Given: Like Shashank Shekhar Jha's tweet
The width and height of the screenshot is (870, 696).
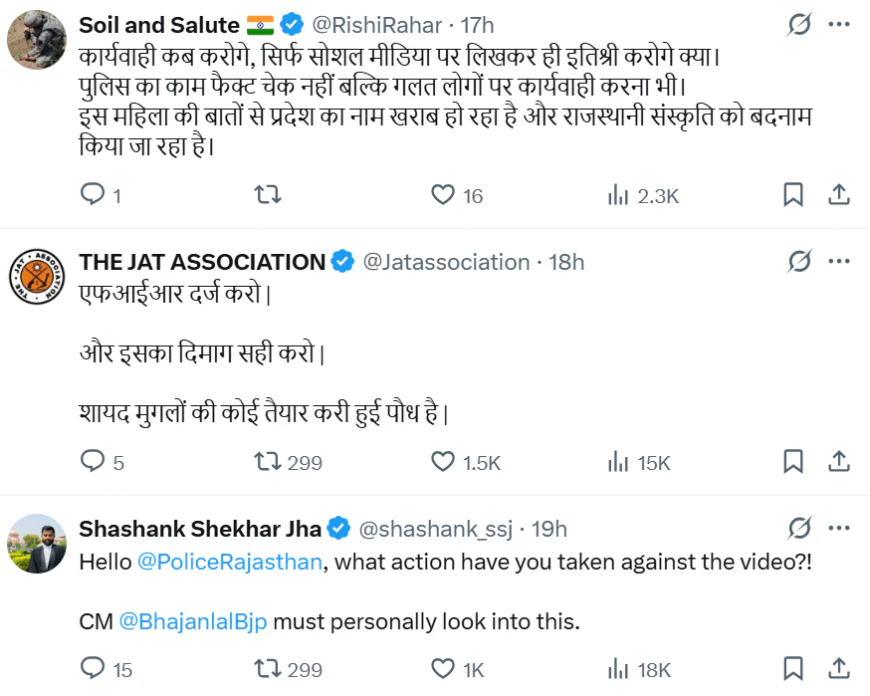Looking at the screenshot, I should coord(443,668).
